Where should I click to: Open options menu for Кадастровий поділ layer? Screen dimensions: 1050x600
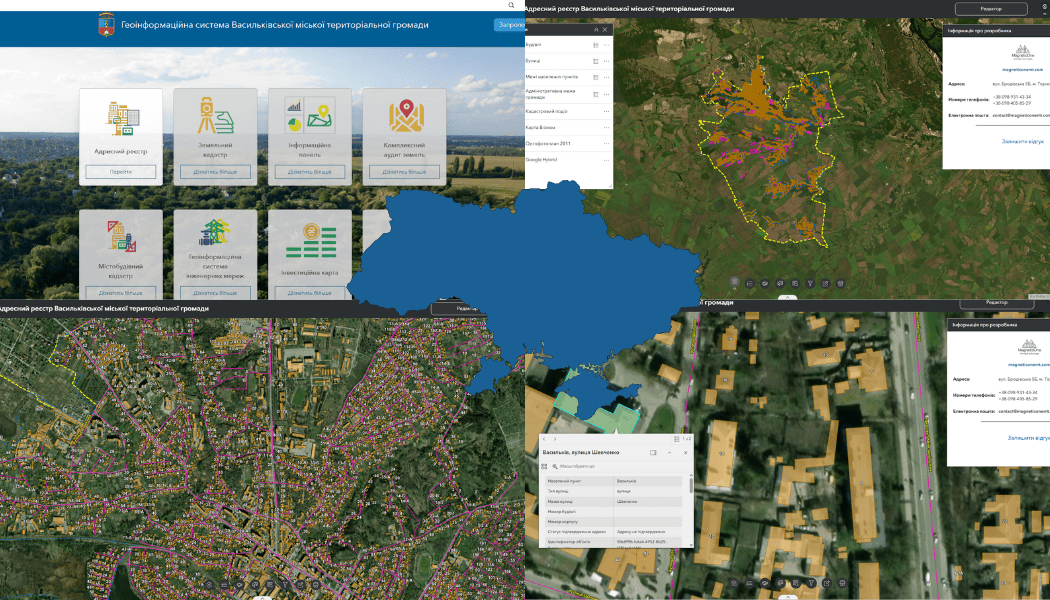607,111
